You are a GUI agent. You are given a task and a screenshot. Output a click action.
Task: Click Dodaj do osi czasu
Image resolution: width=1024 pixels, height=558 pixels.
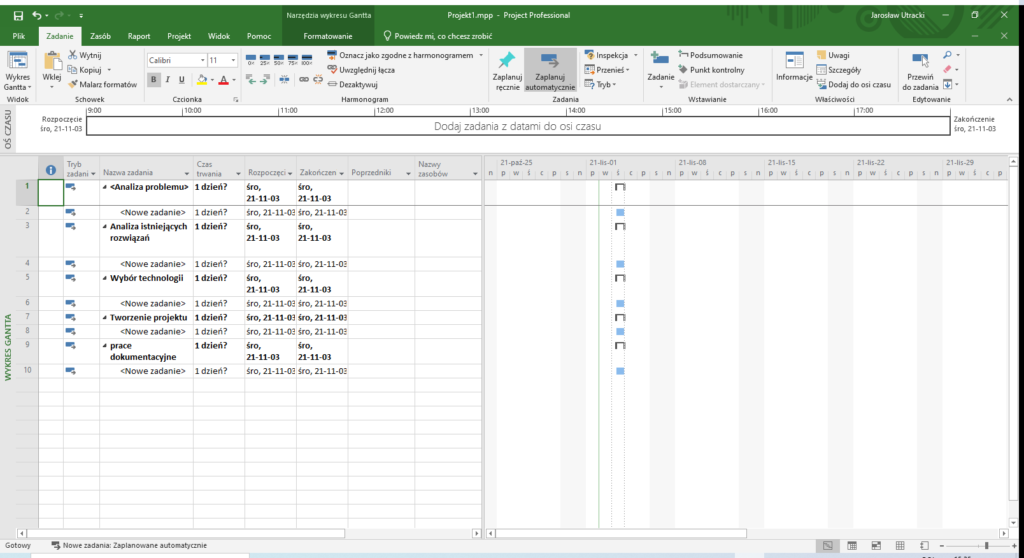click(851, 85)
